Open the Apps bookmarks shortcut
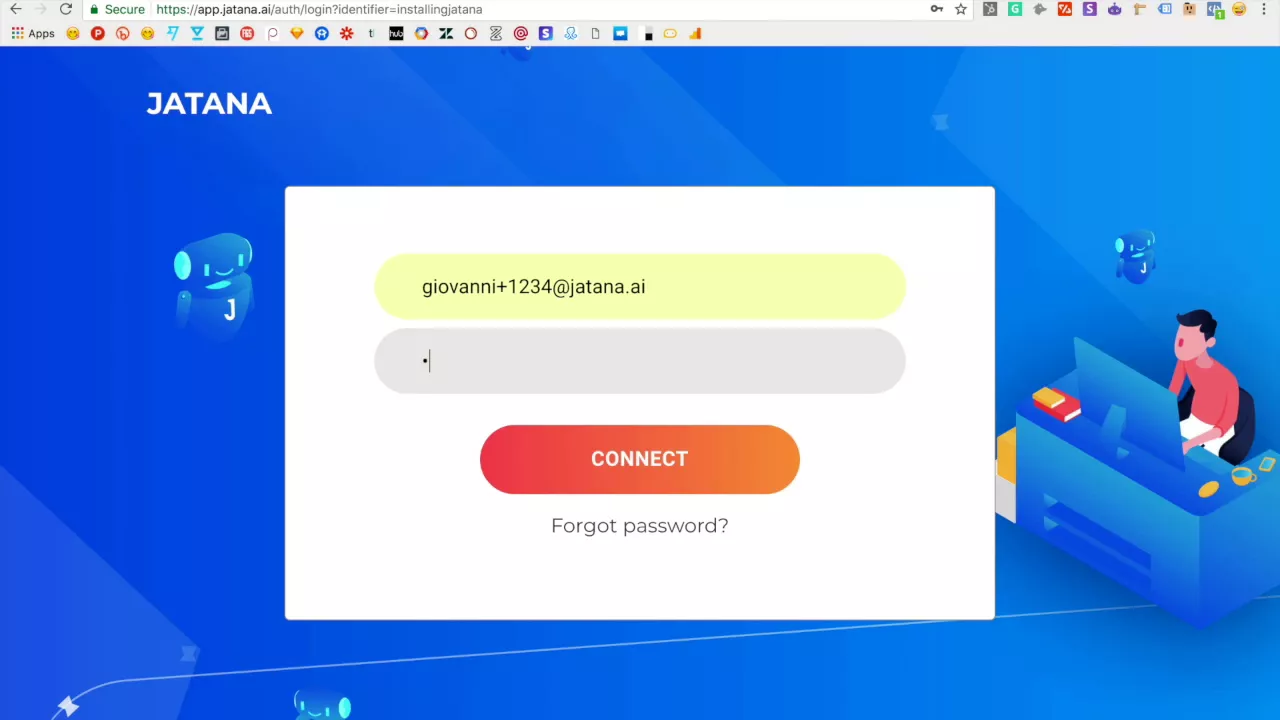1280x720 pixels. pyautogui.click(x=33, y=33)
